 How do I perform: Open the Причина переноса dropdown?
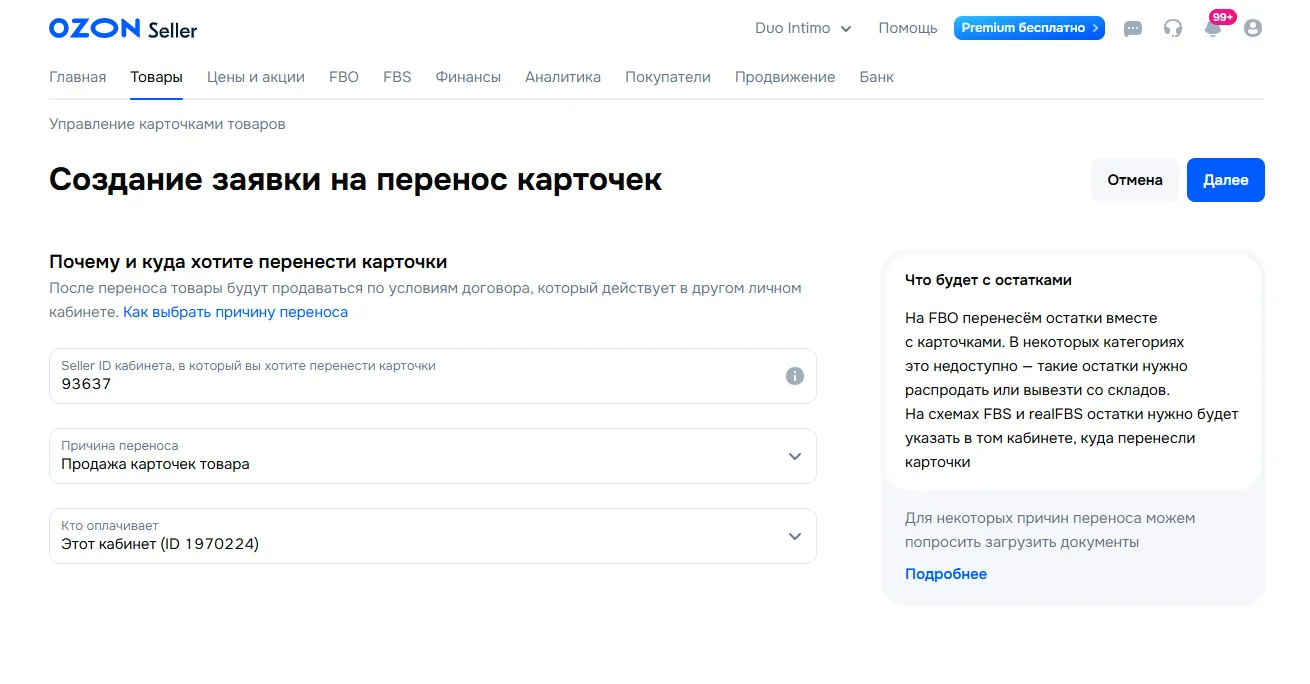(432, 456)
